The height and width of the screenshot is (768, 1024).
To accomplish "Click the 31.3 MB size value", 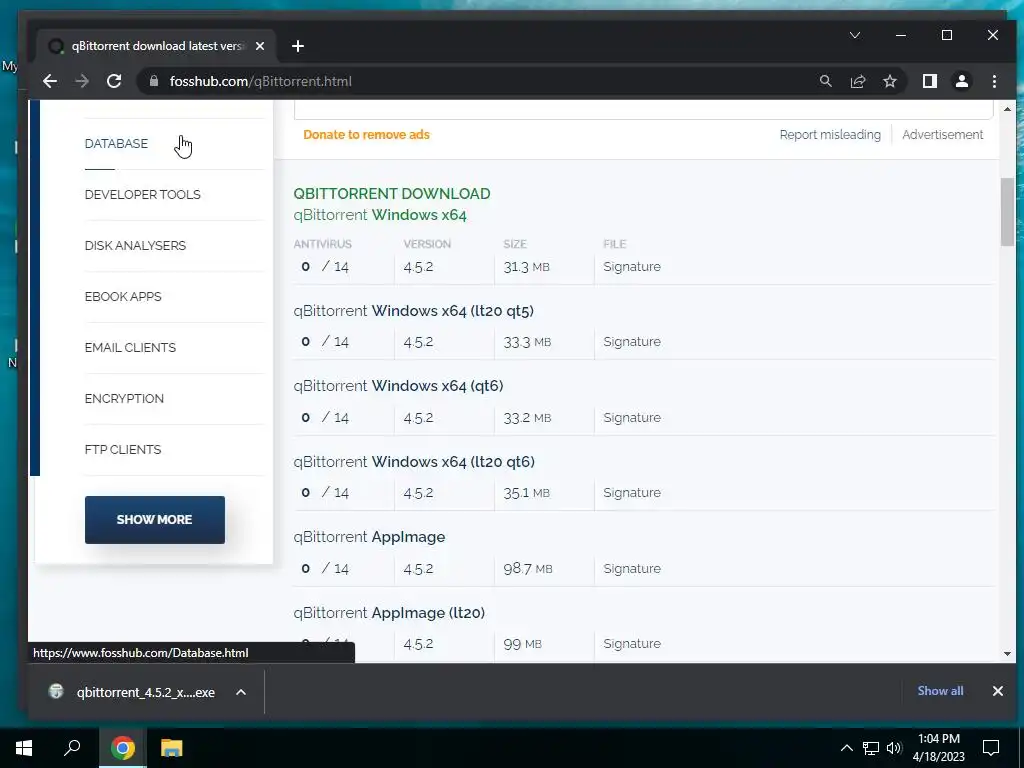I will 526,266.
